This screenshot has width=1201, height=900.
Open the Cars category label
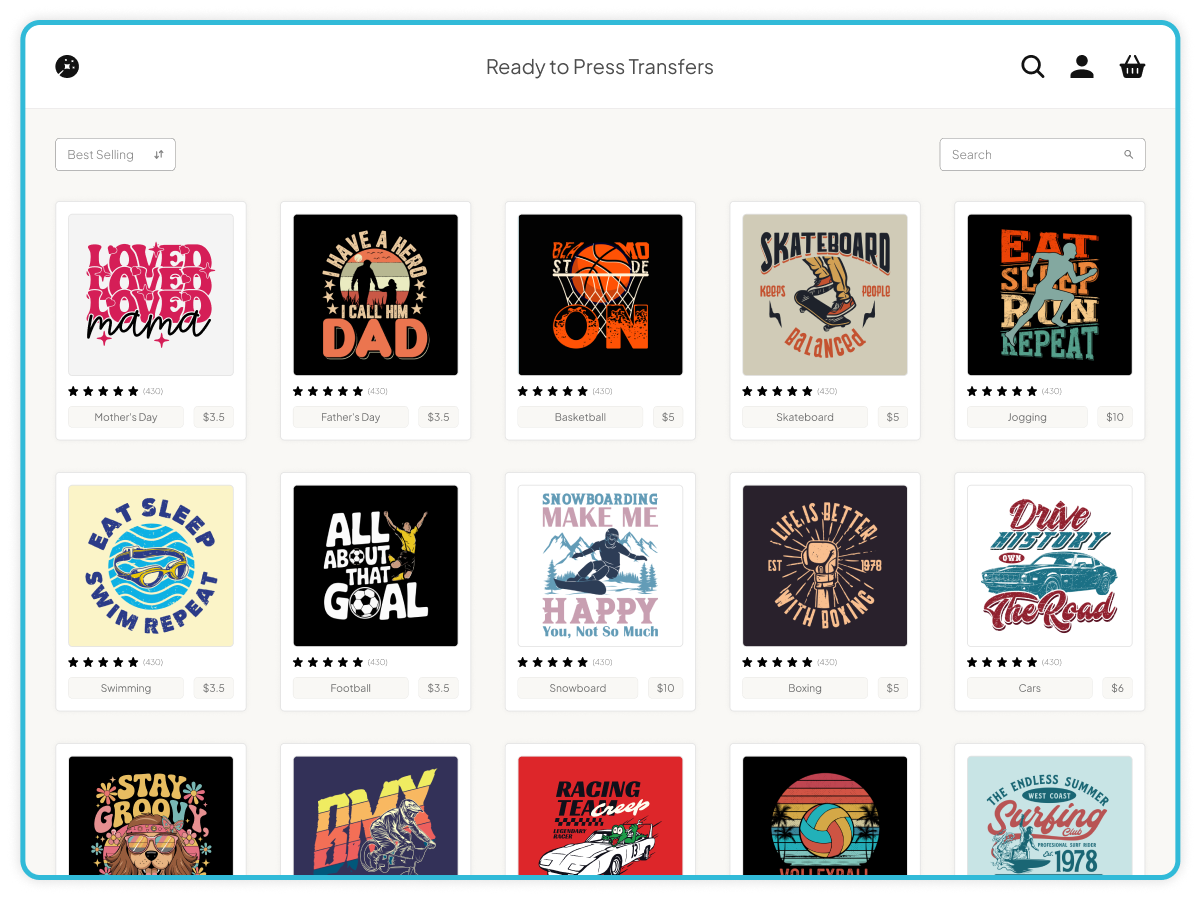[1030, 688]
